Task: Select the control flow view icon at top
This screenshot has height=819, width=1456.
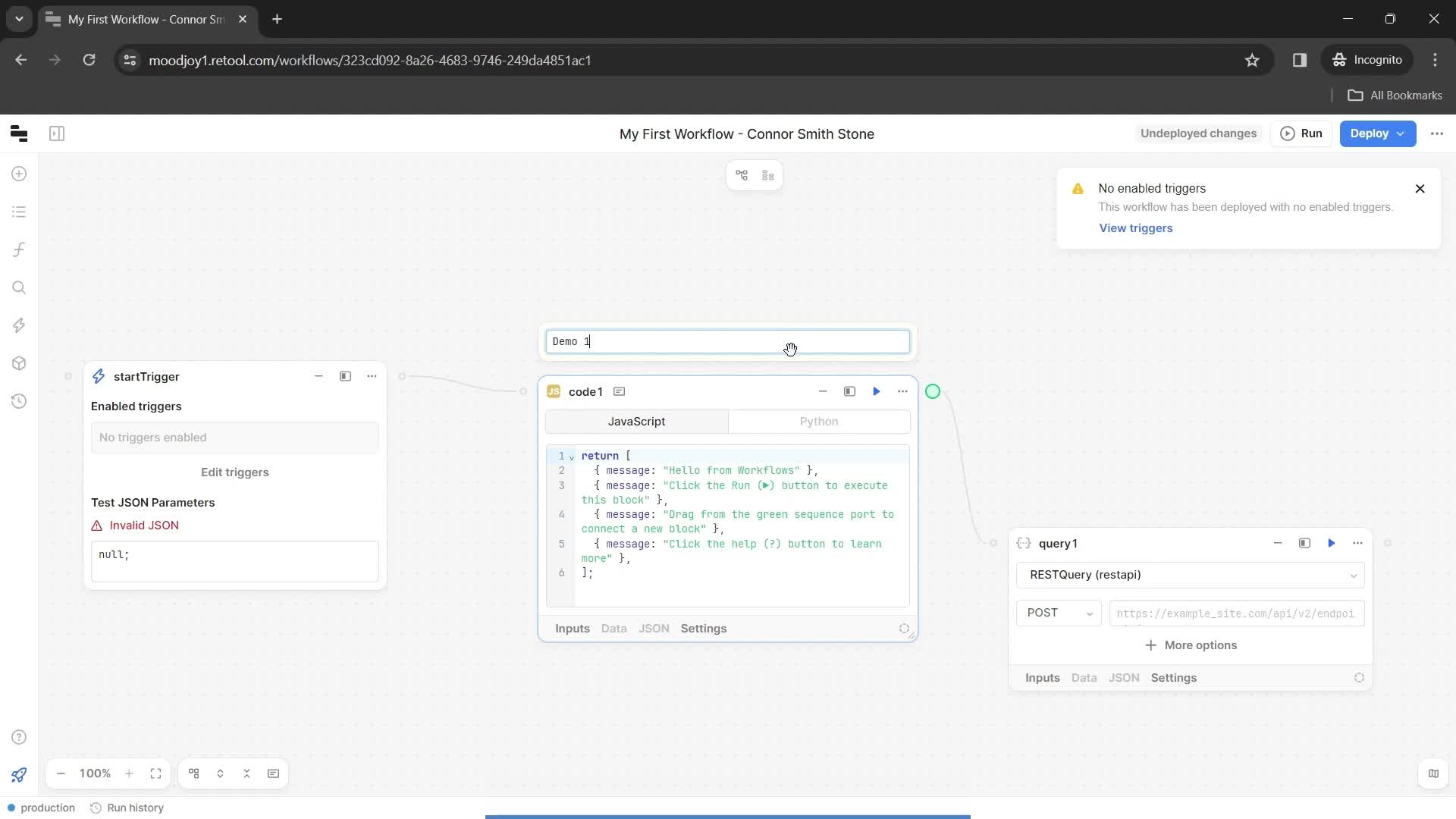Action: (x=742, y=175)
